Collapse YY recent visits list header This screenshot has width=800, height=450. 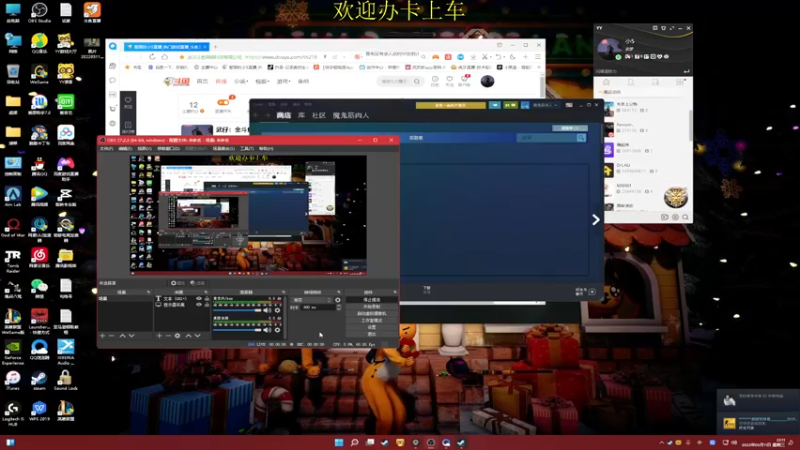611,92
